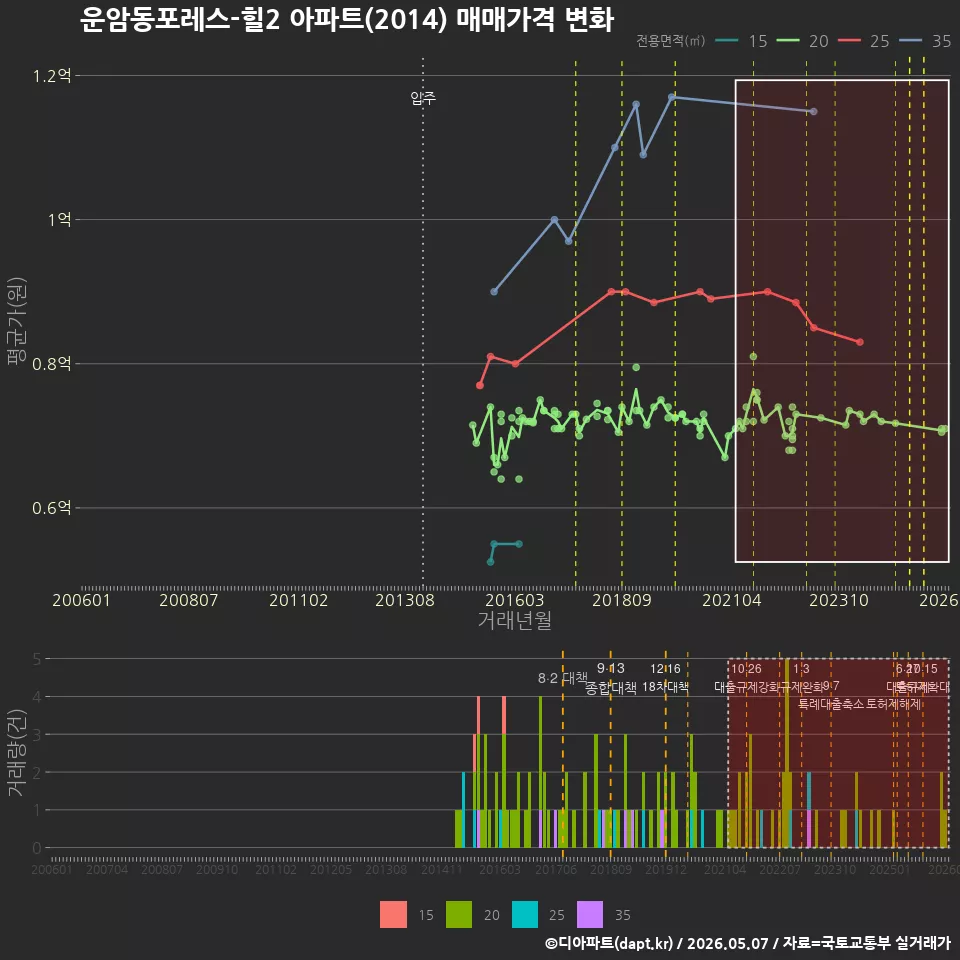
Task: Click the last point of the blue 35 line
Action: 814,111
